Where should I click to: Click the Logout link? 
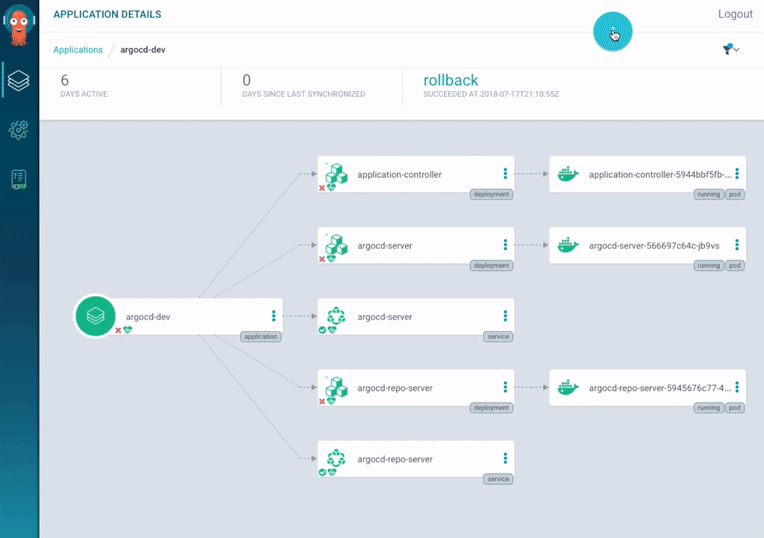coord(735,15)
